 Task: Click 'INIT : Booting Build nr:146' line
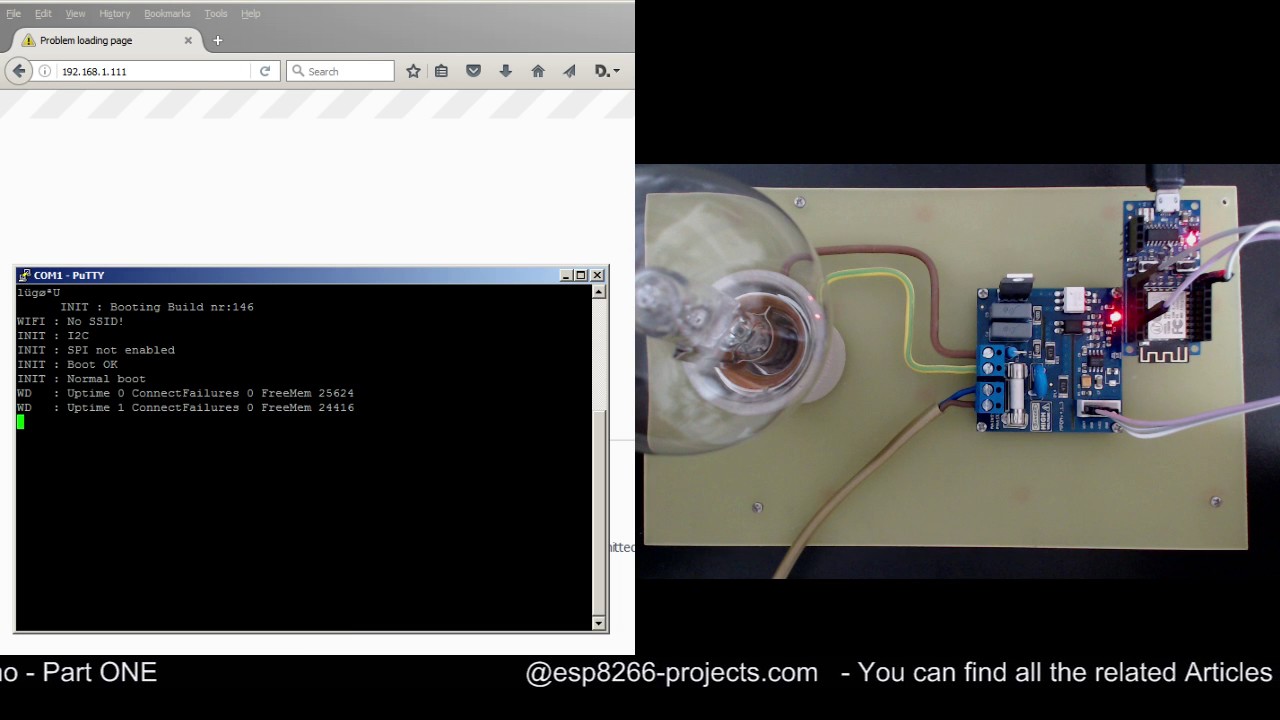[x=157, y=307]
